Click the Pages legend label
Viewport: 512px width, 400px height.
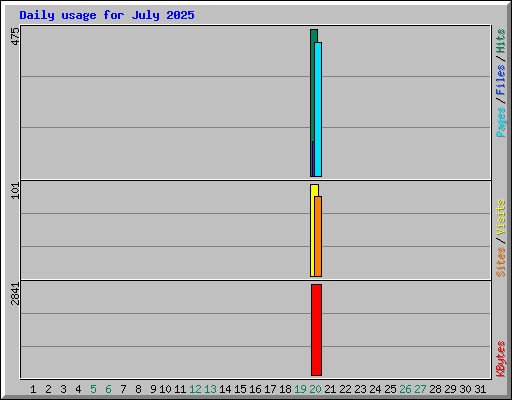tap(500, 122)
